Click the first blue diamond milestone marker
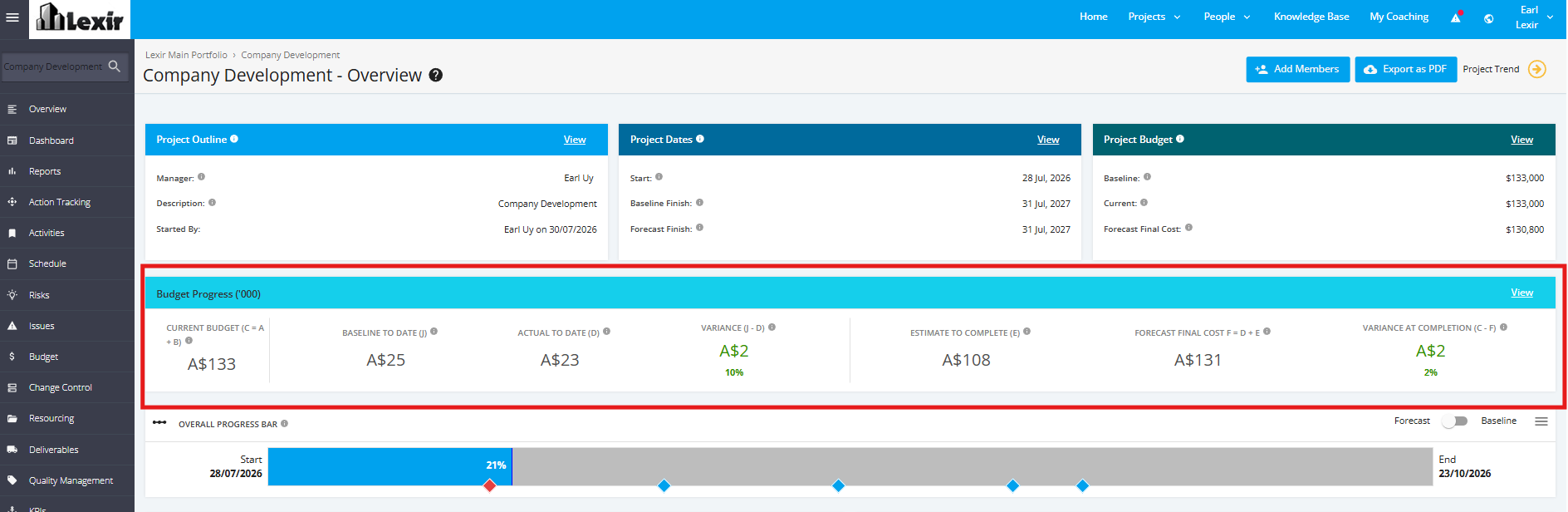Viewport: 1568px width, 512px height. click(664, 485)
